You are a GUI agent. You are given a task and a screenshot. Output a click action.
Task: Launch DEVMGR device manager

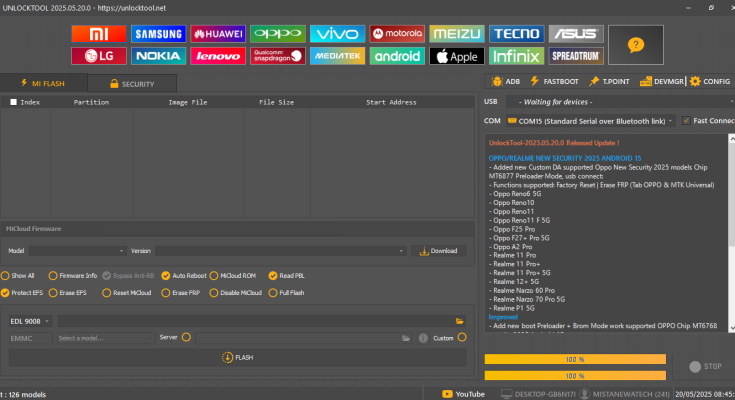(x=661, y=82)
